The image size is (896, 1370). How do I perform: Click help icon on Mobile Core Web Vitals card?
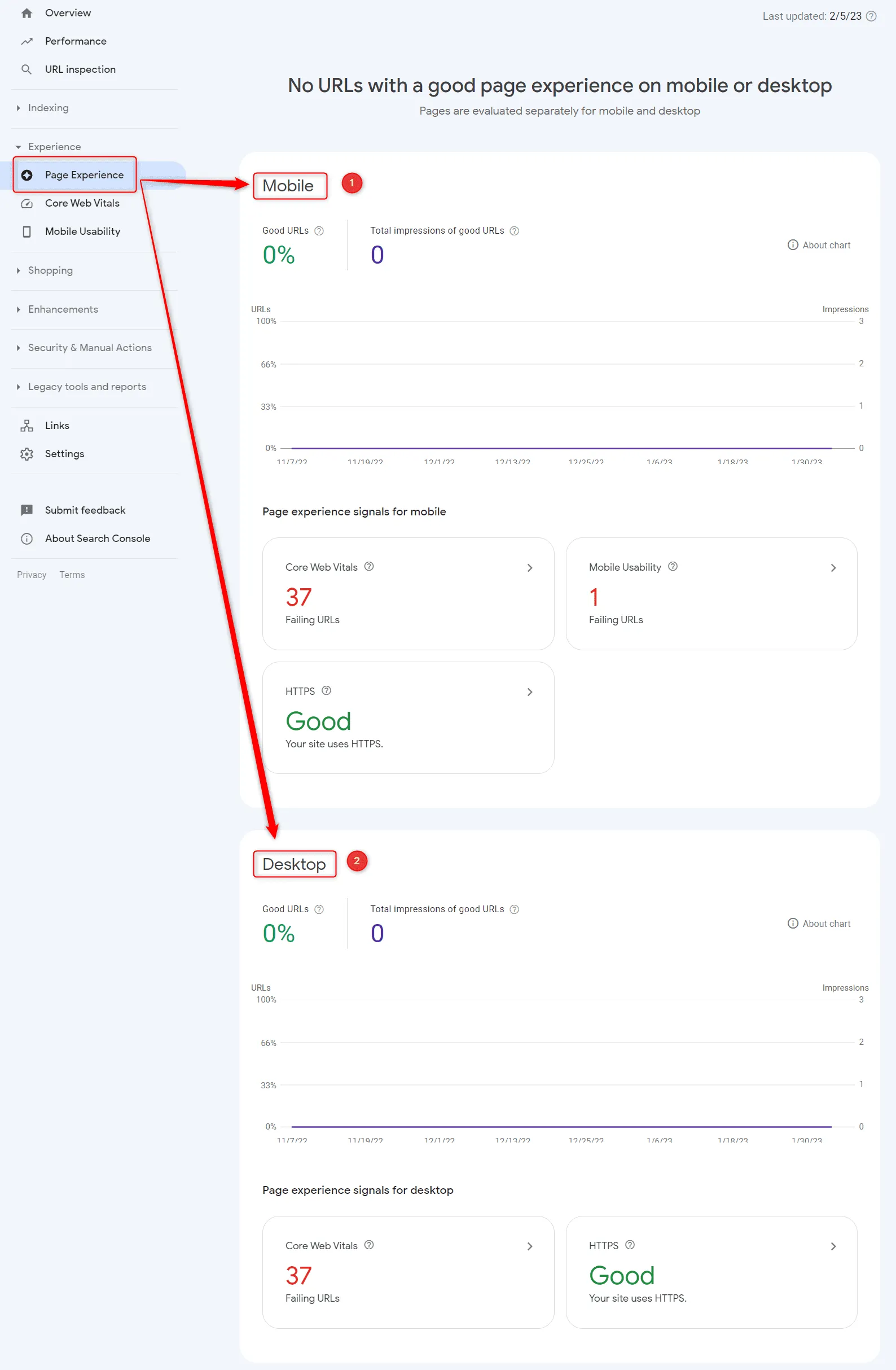(370, 566)
